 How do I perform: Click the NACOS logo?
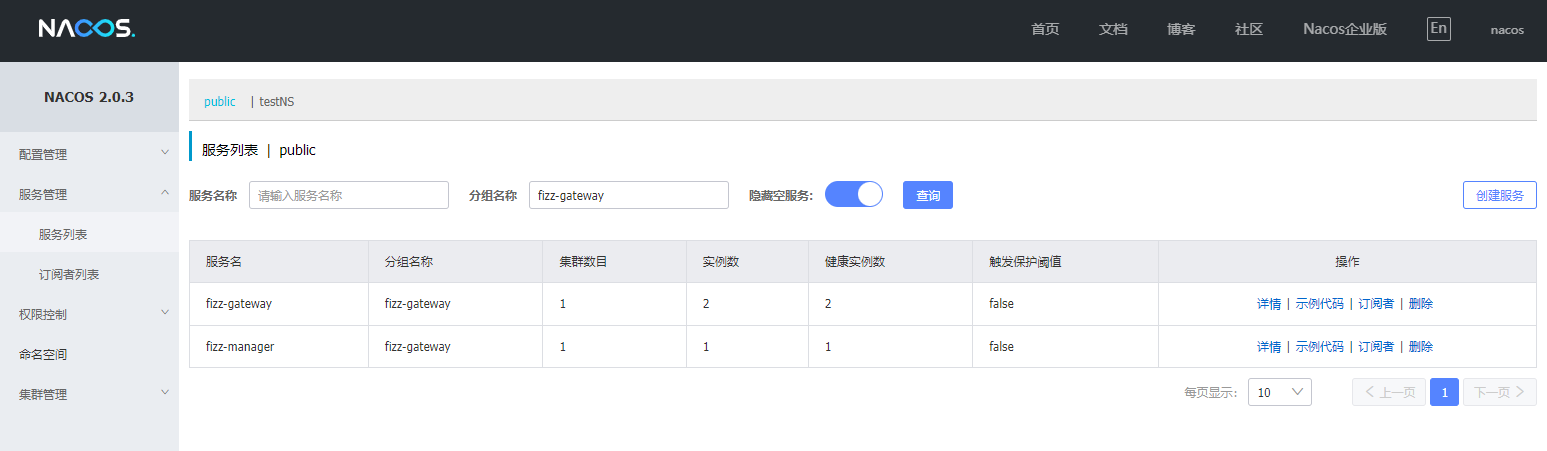coord(86,29)
